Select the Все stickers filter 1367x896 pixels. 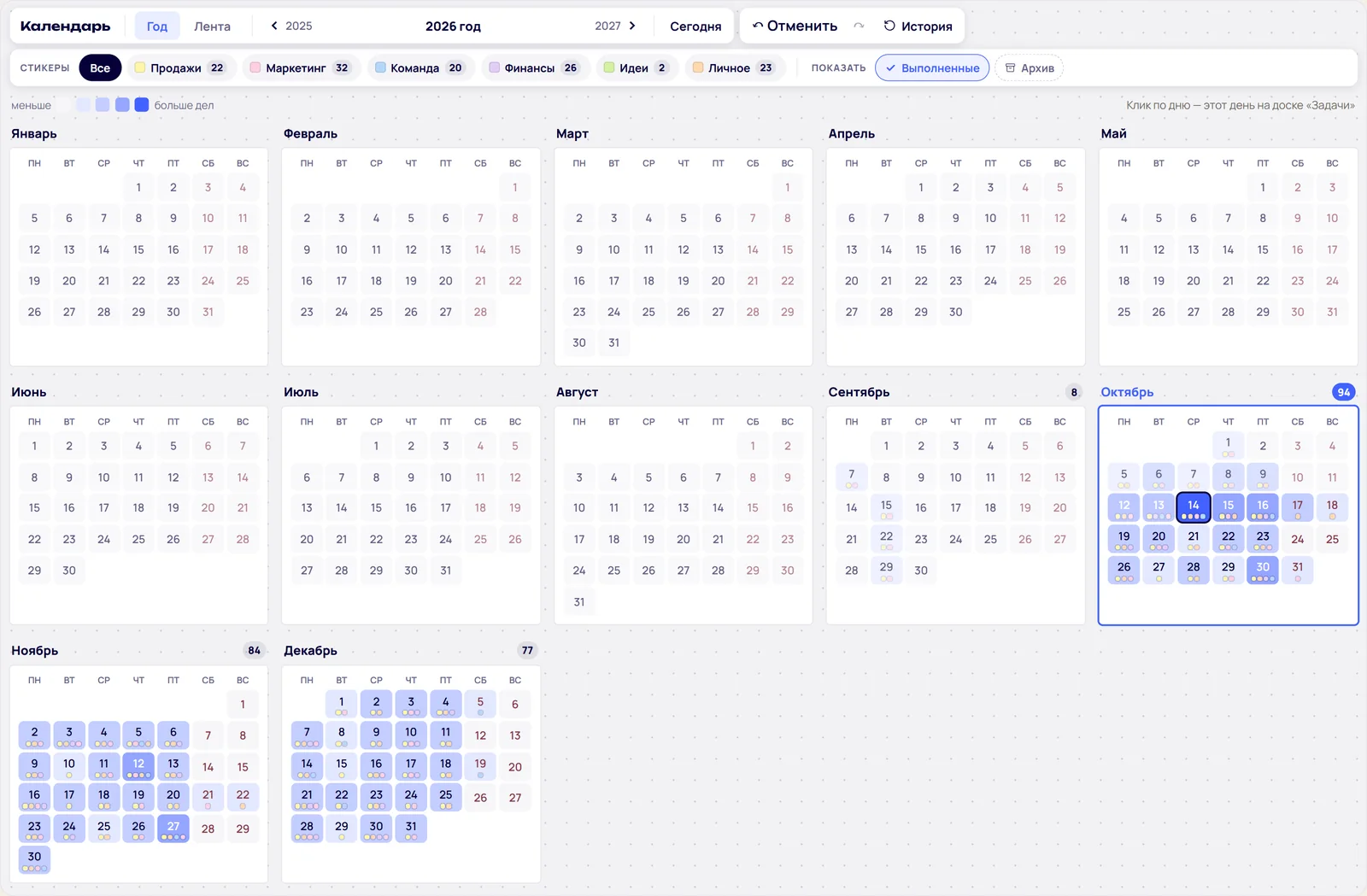(100, 67)
